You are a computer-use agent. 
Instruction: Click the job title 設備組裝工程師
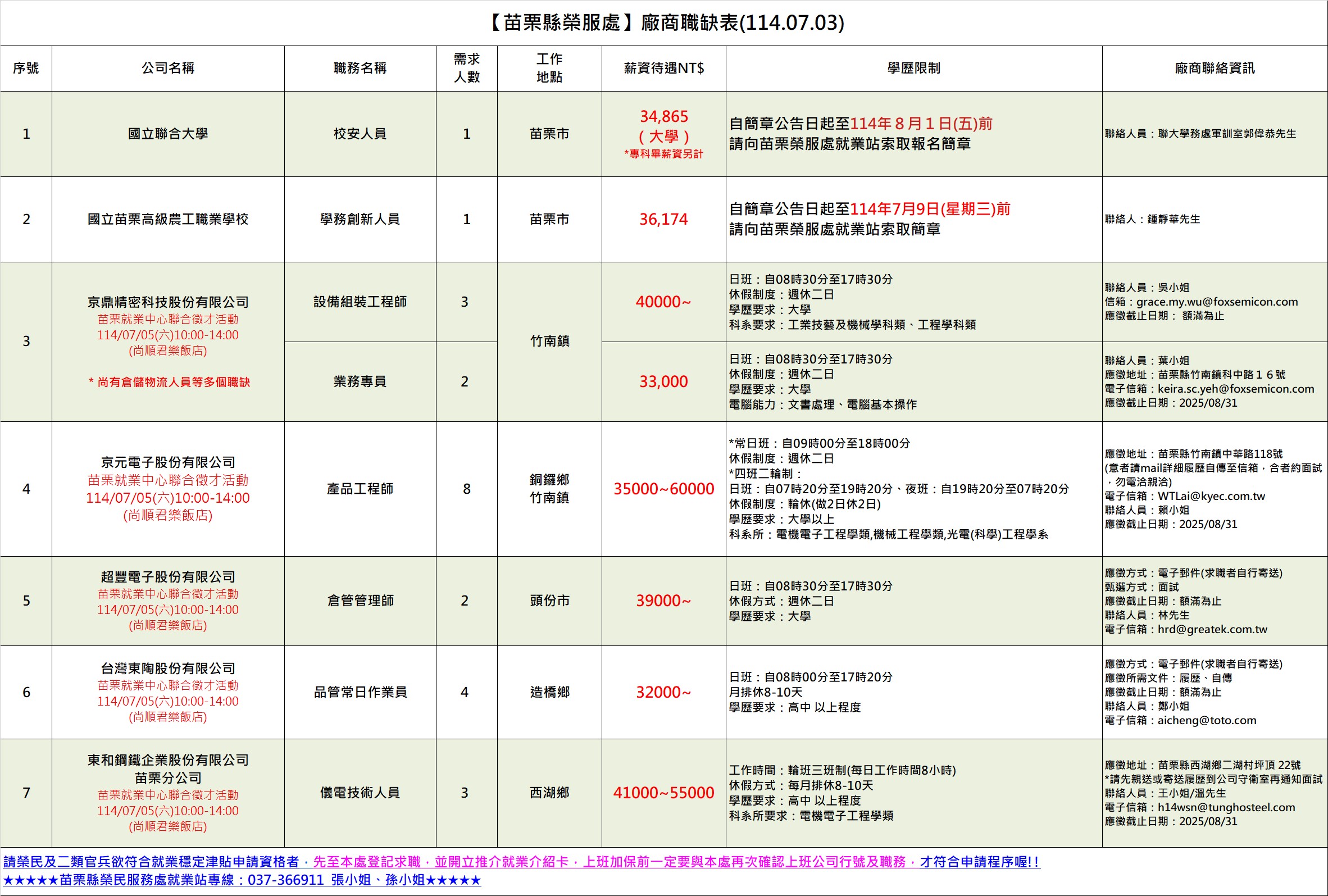point(360,302)
